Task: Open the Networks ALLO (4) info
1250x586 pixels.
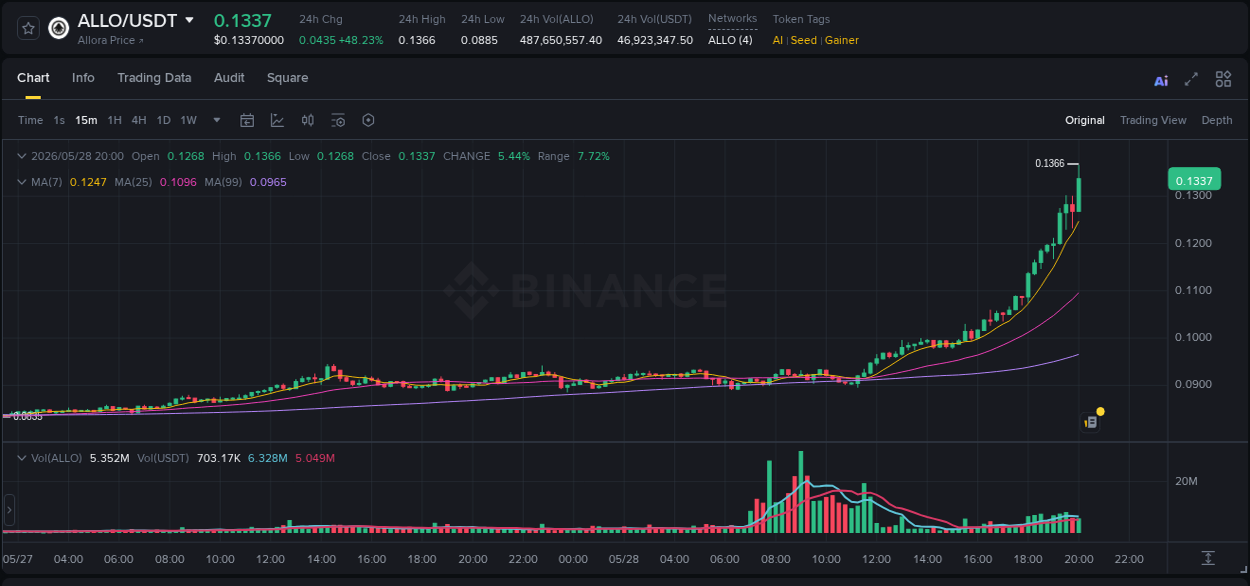Action: click(x=730, y=40)
